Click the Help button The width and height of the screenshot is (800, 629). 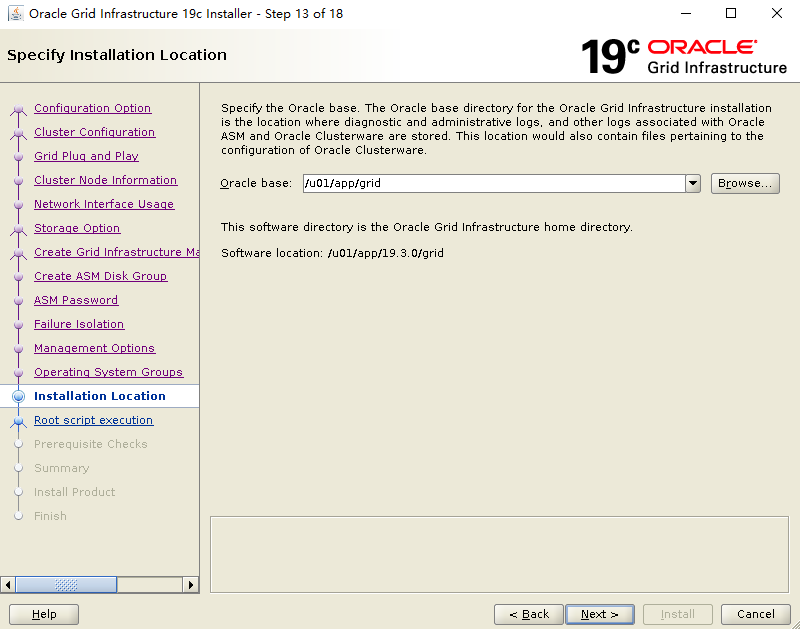pyautogui.click(x=43, y=614)
